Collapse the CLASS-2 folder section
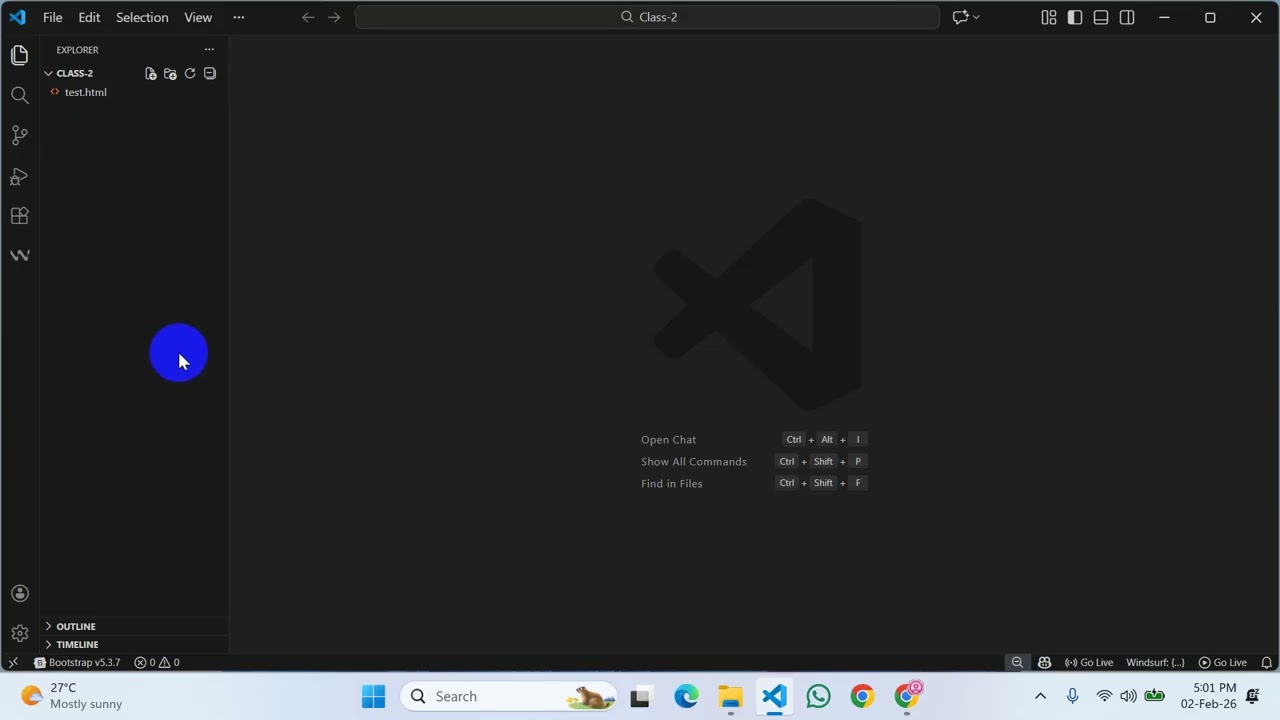 pos(48,73)
